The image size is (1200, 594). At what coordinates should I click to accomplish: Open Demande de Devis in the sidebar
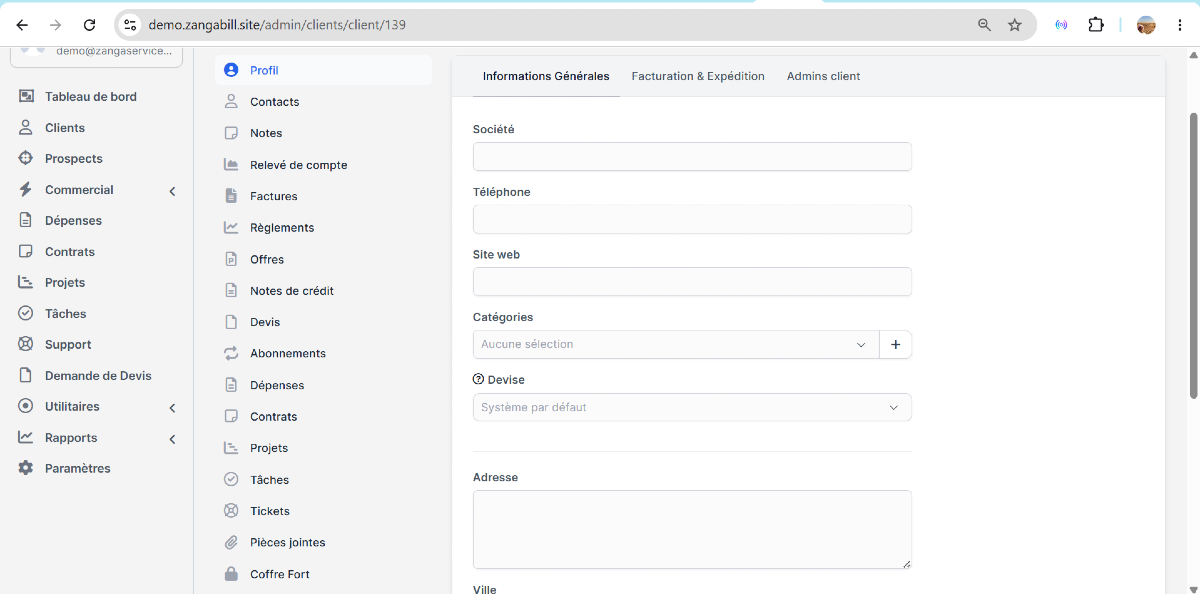click(x=97, y=376)
